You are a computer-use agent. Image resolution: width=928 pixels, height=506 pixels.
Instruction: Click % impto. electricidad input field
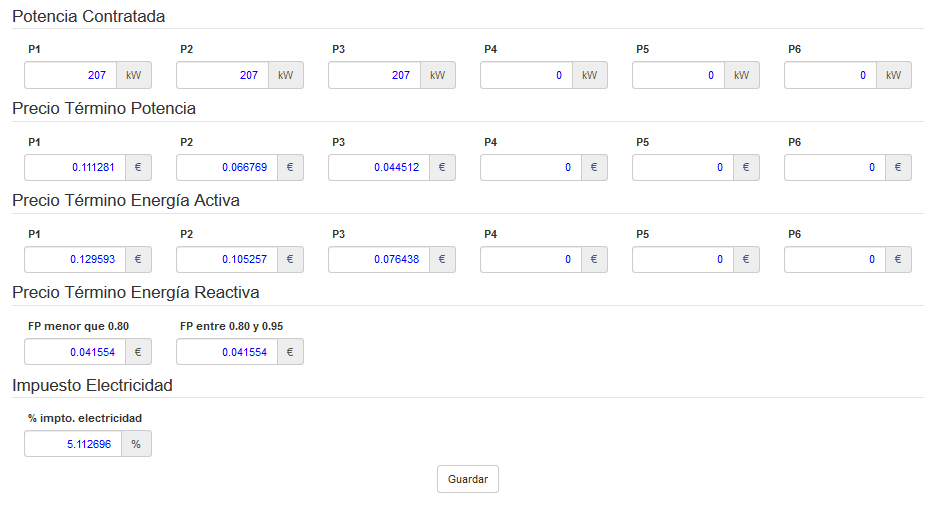pos(72,444)
